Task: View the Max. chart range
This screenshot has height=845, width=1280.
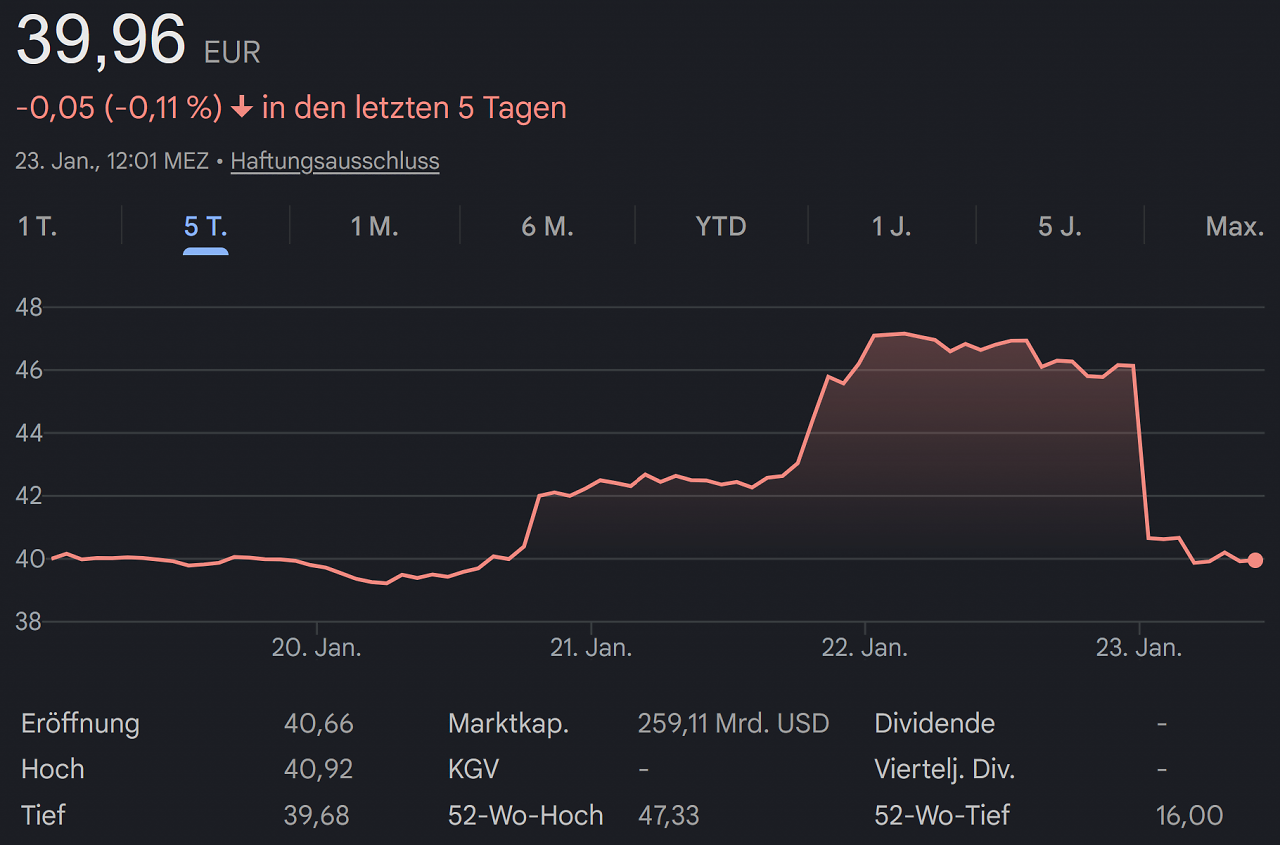Action: point(1236,226)
